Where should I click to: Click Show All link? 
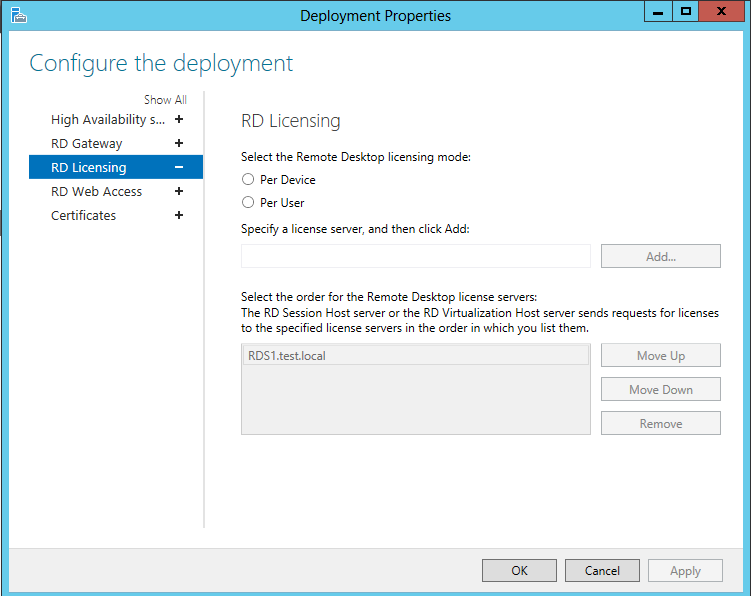pyautogui.click(x=165, y=100)
